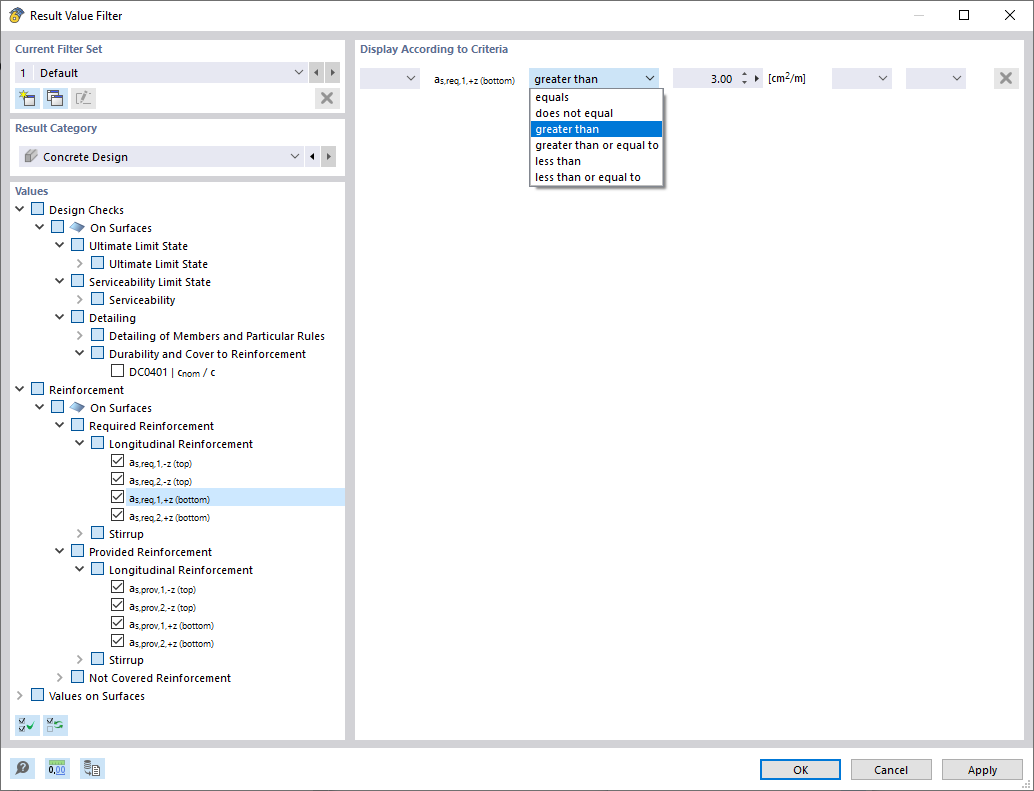Select 'greater than' in the operator list
Viewport: 1034px width, 791px height.
596,129
